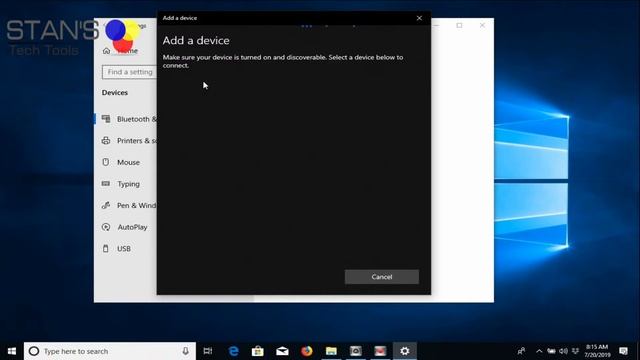Screen dimensions: 640x360
Task: Open Printers & scanners in Settings sidebar
Action: [137, 141]
